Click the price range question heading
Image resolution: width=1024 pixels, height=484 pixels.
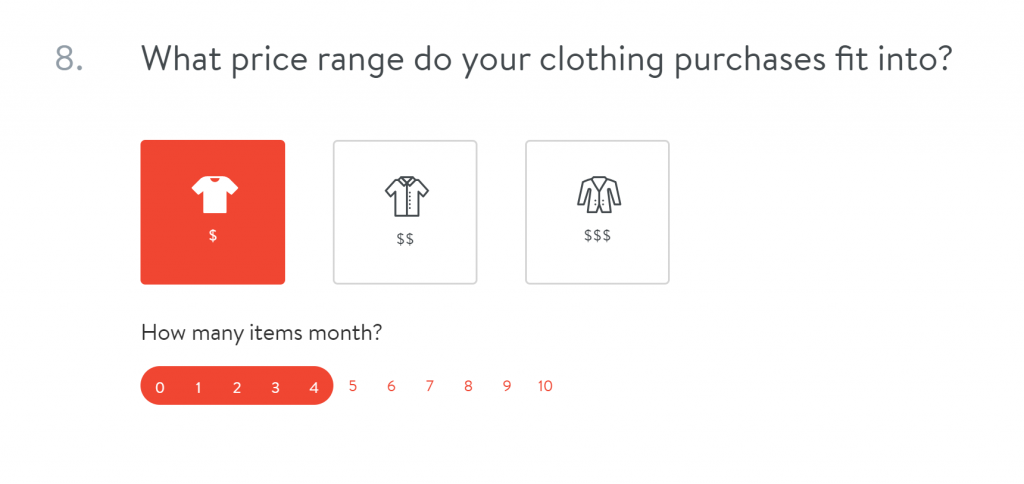click(x=547, y=60)
